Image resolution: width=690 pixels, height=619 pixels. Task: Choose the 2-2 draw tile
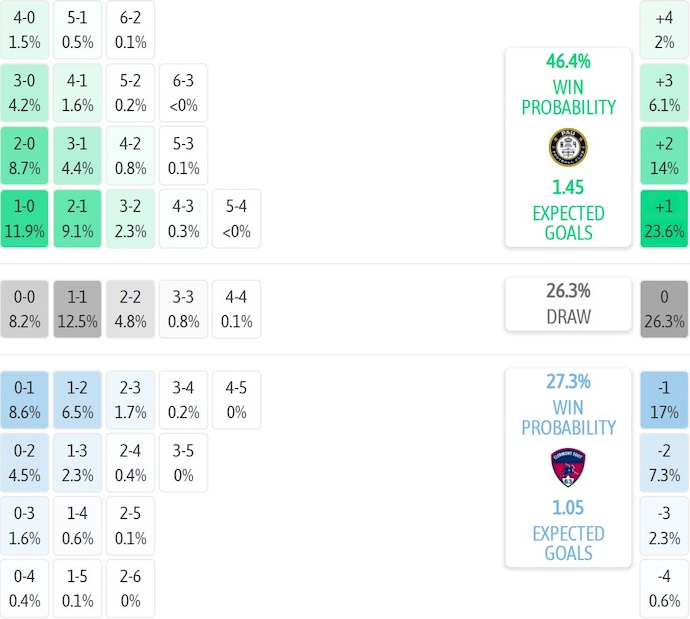click(131, 308)
